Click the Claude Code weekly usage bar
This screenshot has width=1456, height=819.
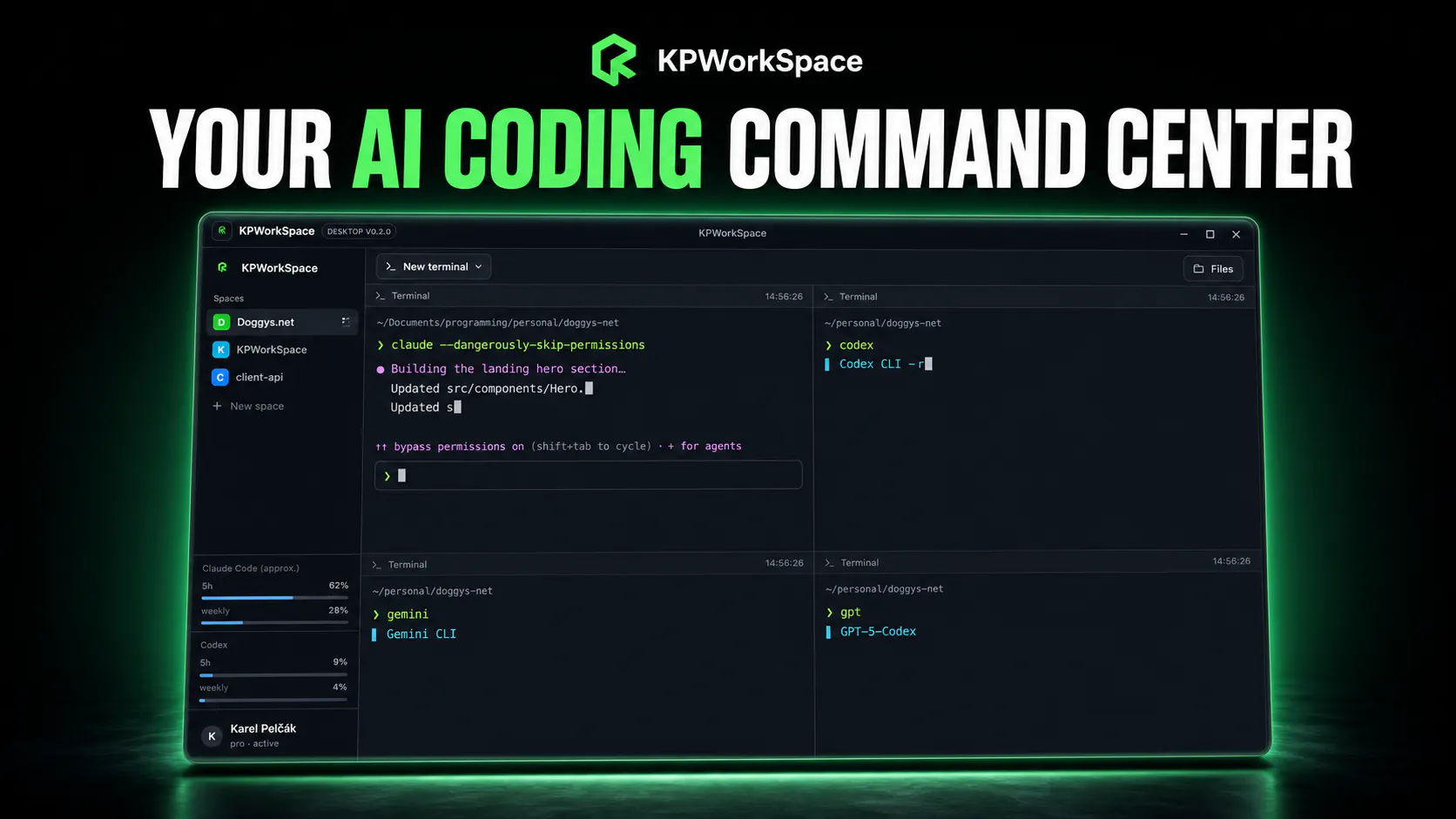coord(274,622)
